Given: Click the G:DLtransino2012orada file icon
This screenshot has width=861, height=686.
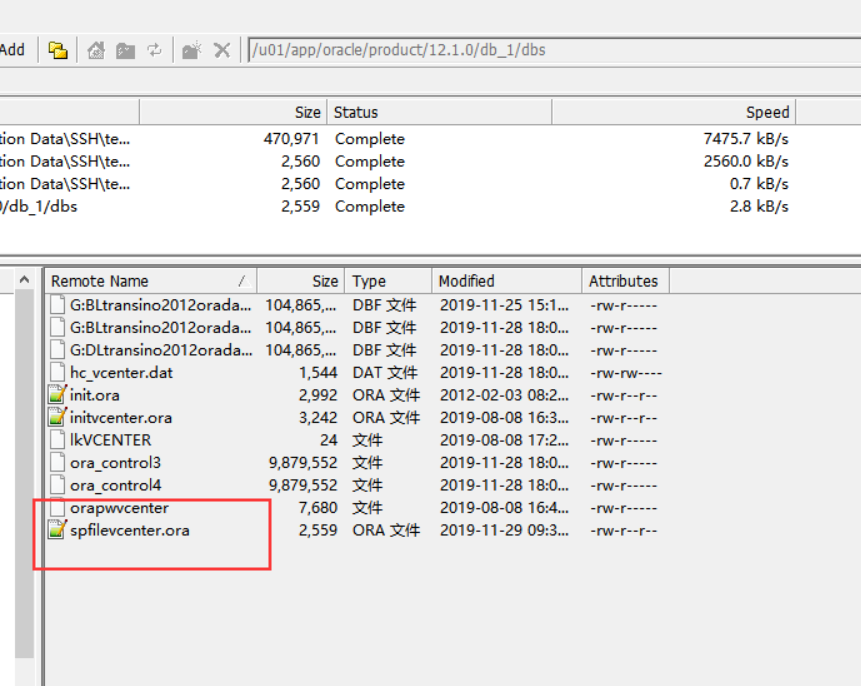Looking at the screenshot, I should [57, 350].
